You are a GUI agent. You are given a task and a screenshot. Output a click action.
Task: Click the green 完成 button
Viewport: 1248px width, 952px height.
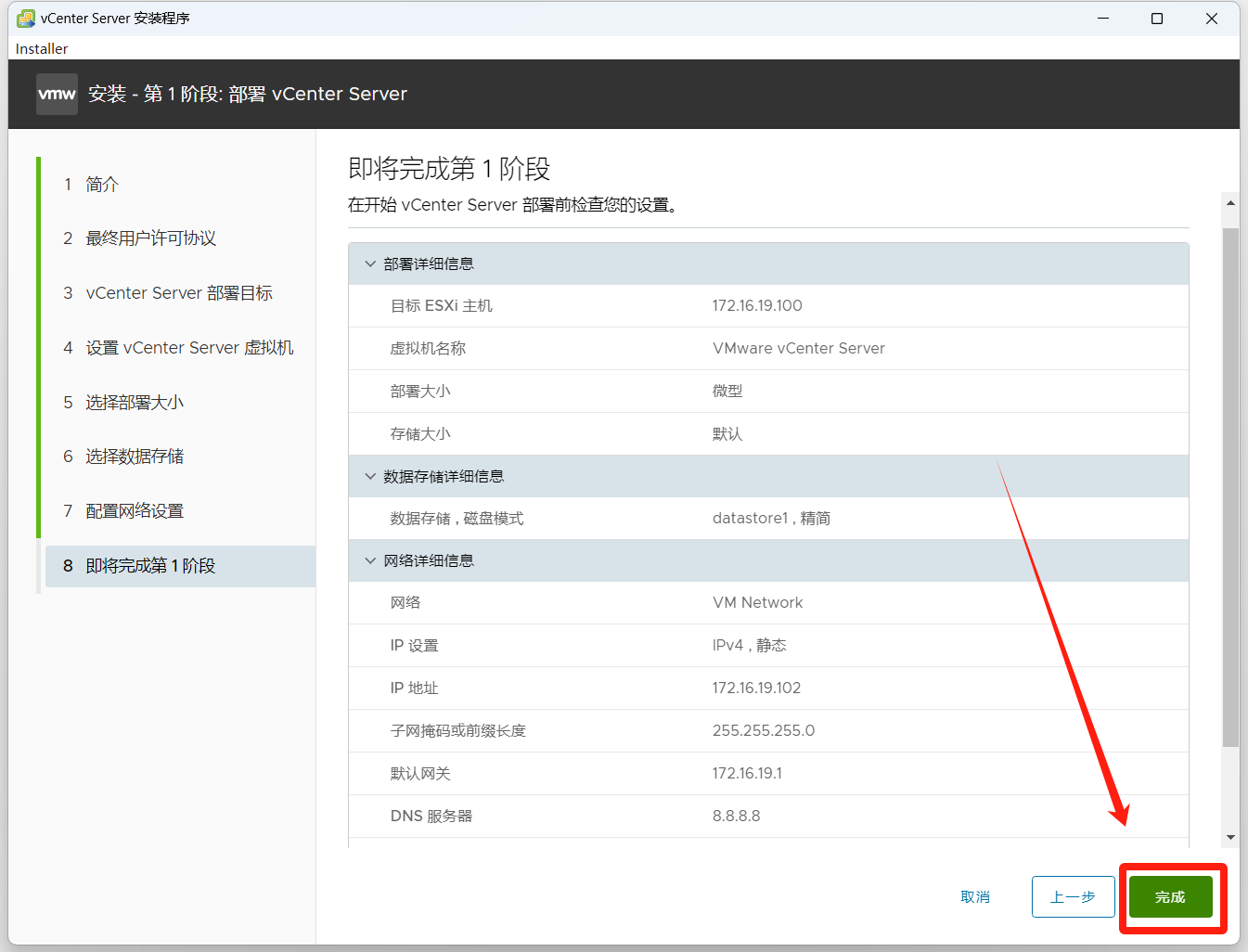pos(1170,897)
